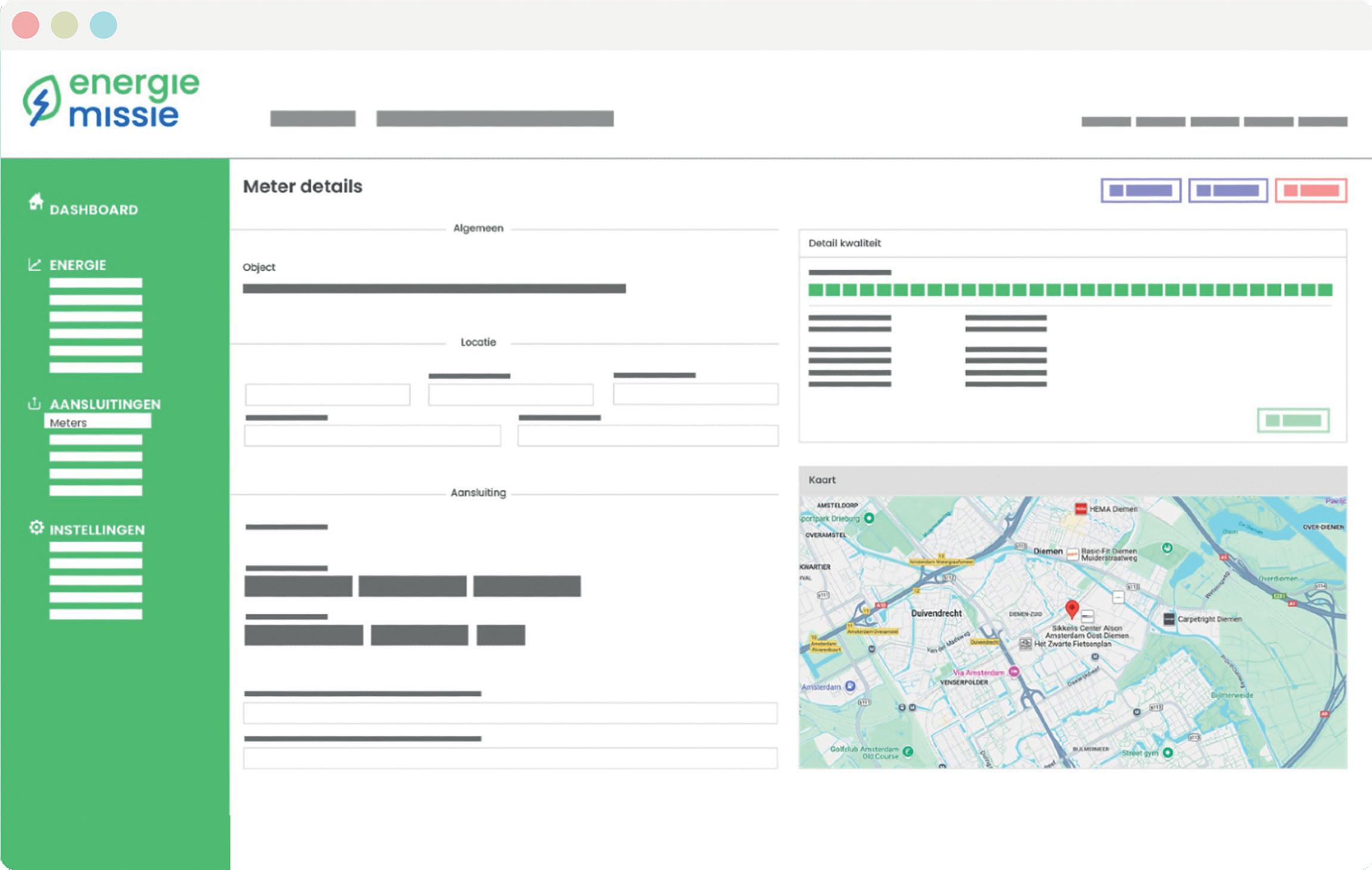
Task: Click the first blue outlined header button
Action: pos(1141,191)
